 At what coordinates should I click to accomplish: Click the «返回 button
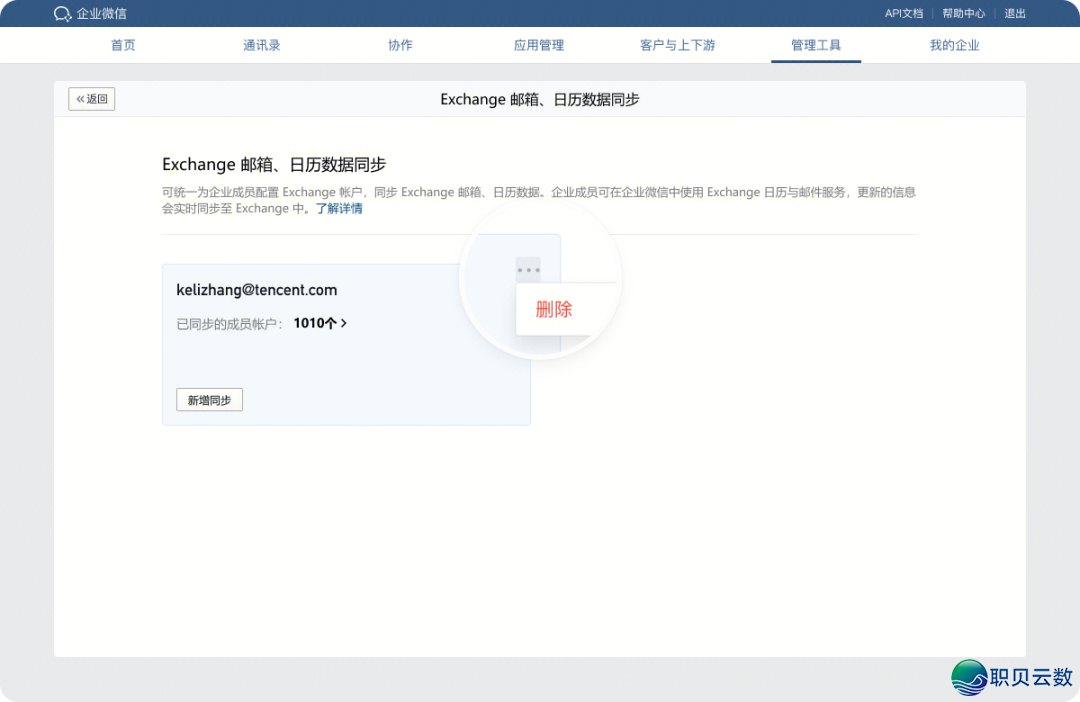click(x=91, y=98)
